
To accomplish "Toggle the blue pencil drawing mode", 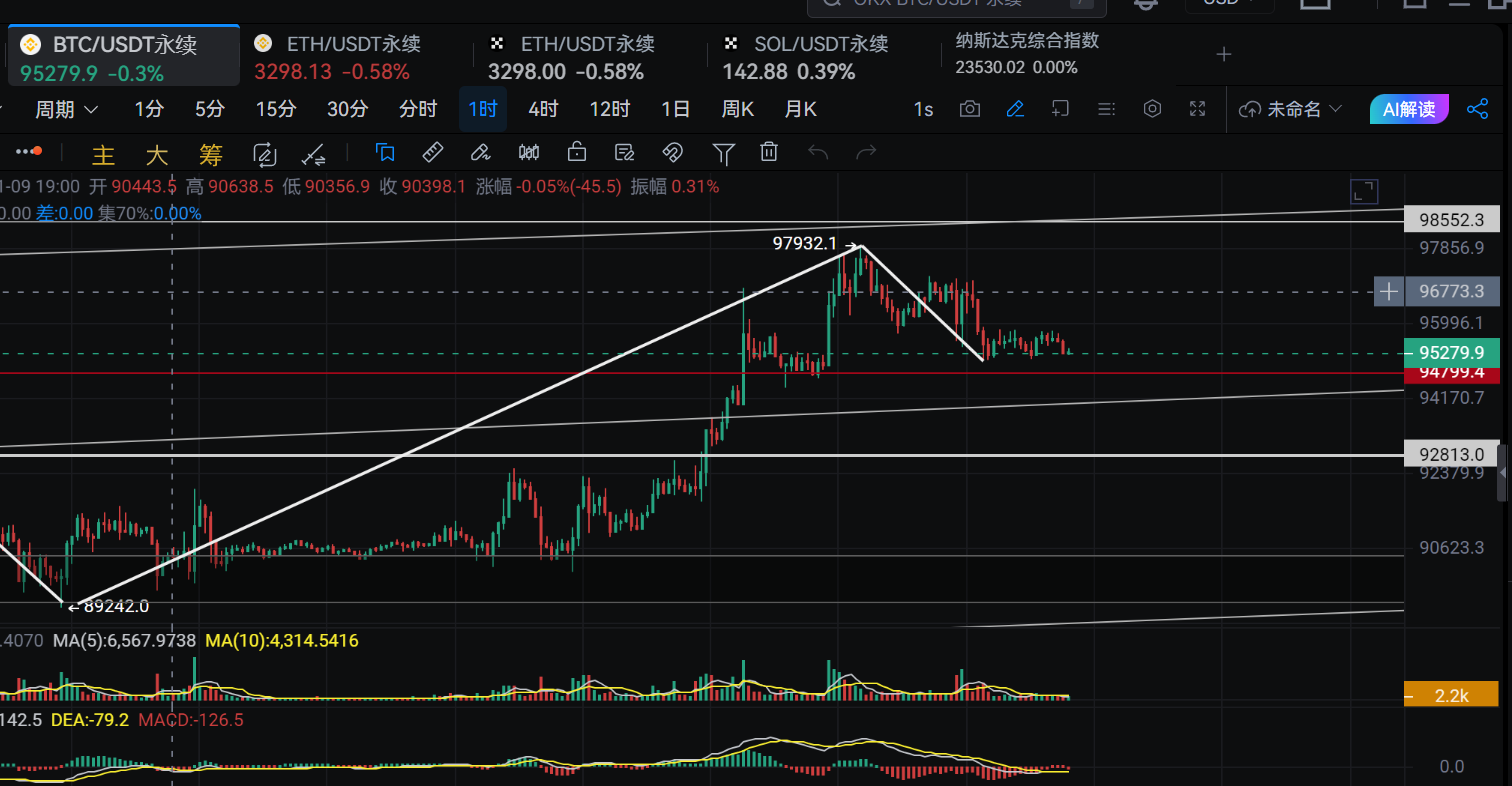I will pyautogui.click(x=1015, y=109).
